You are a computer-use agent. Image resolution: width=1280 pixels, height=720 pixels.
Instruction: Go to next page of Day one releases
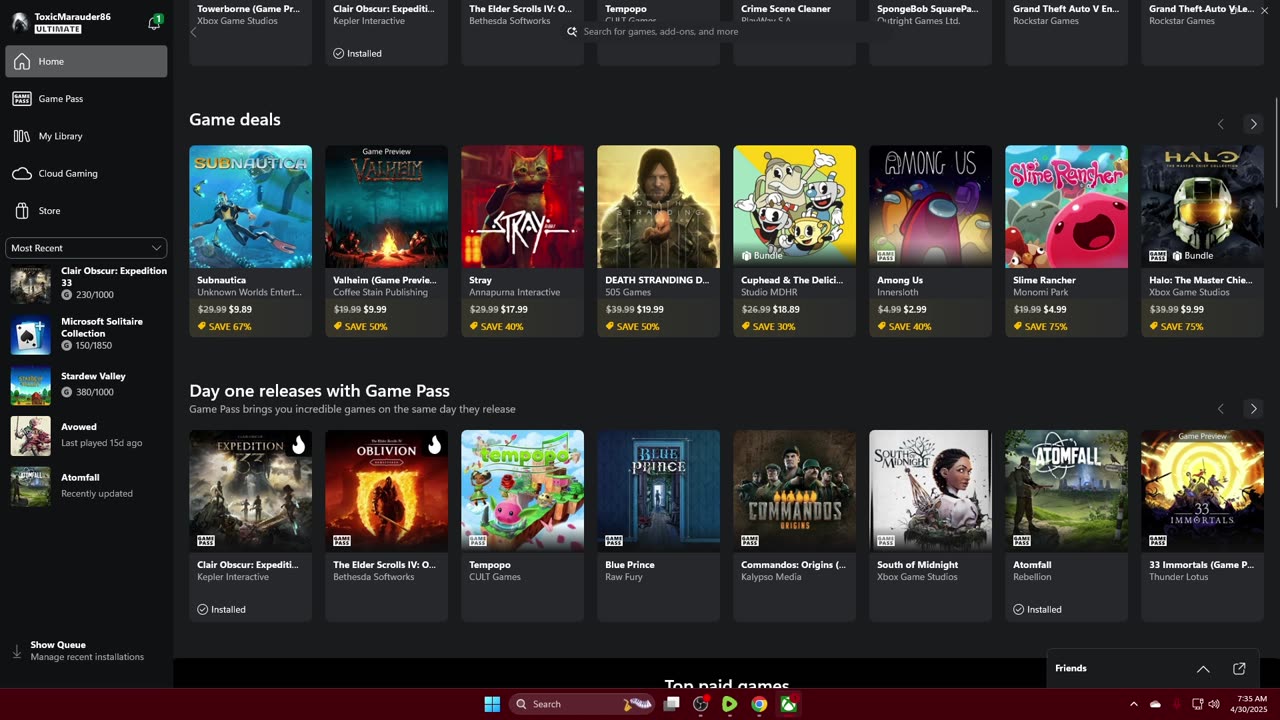click(x=1253, y=409)
